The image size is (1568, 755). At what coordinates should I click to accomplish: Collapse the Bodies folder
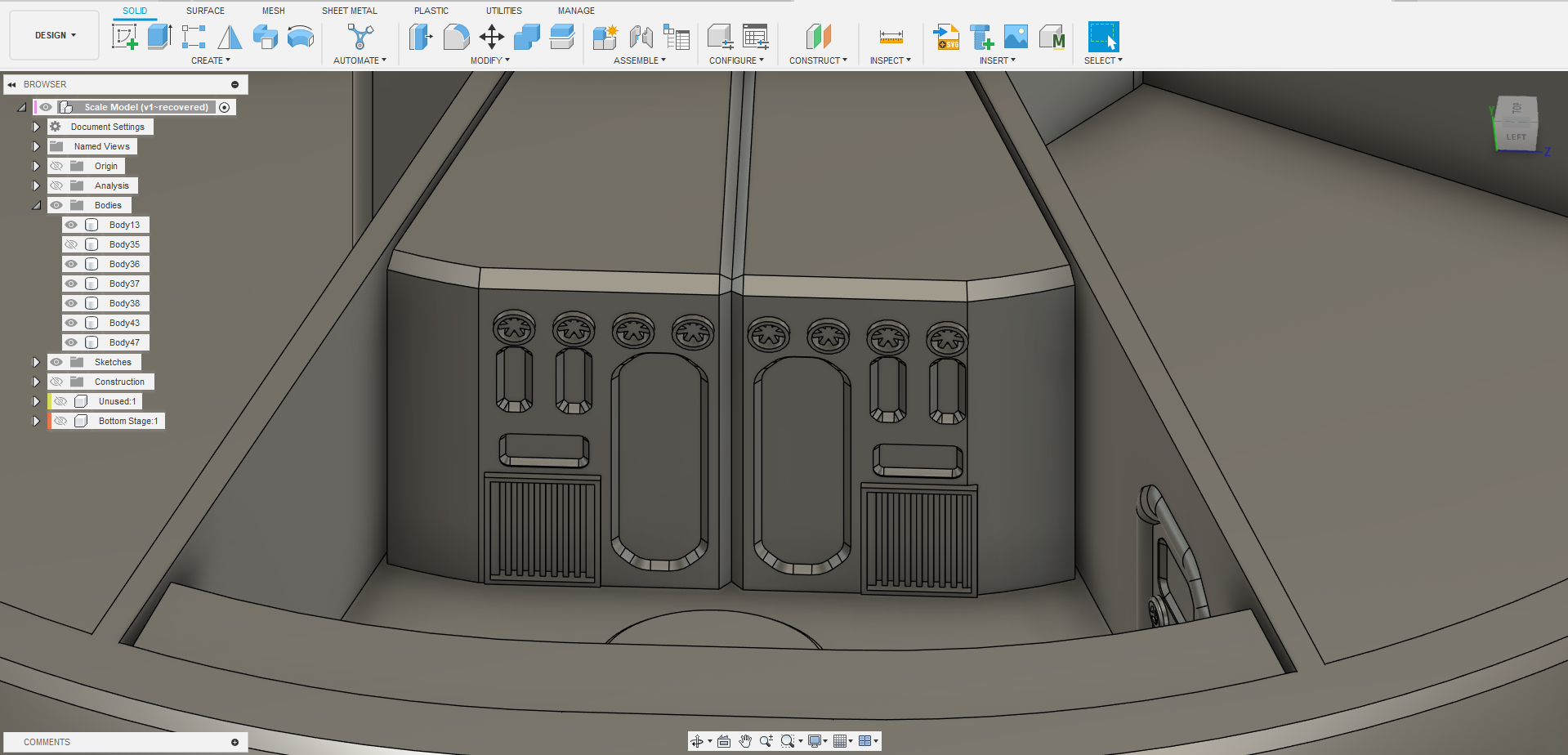[36, 205]
